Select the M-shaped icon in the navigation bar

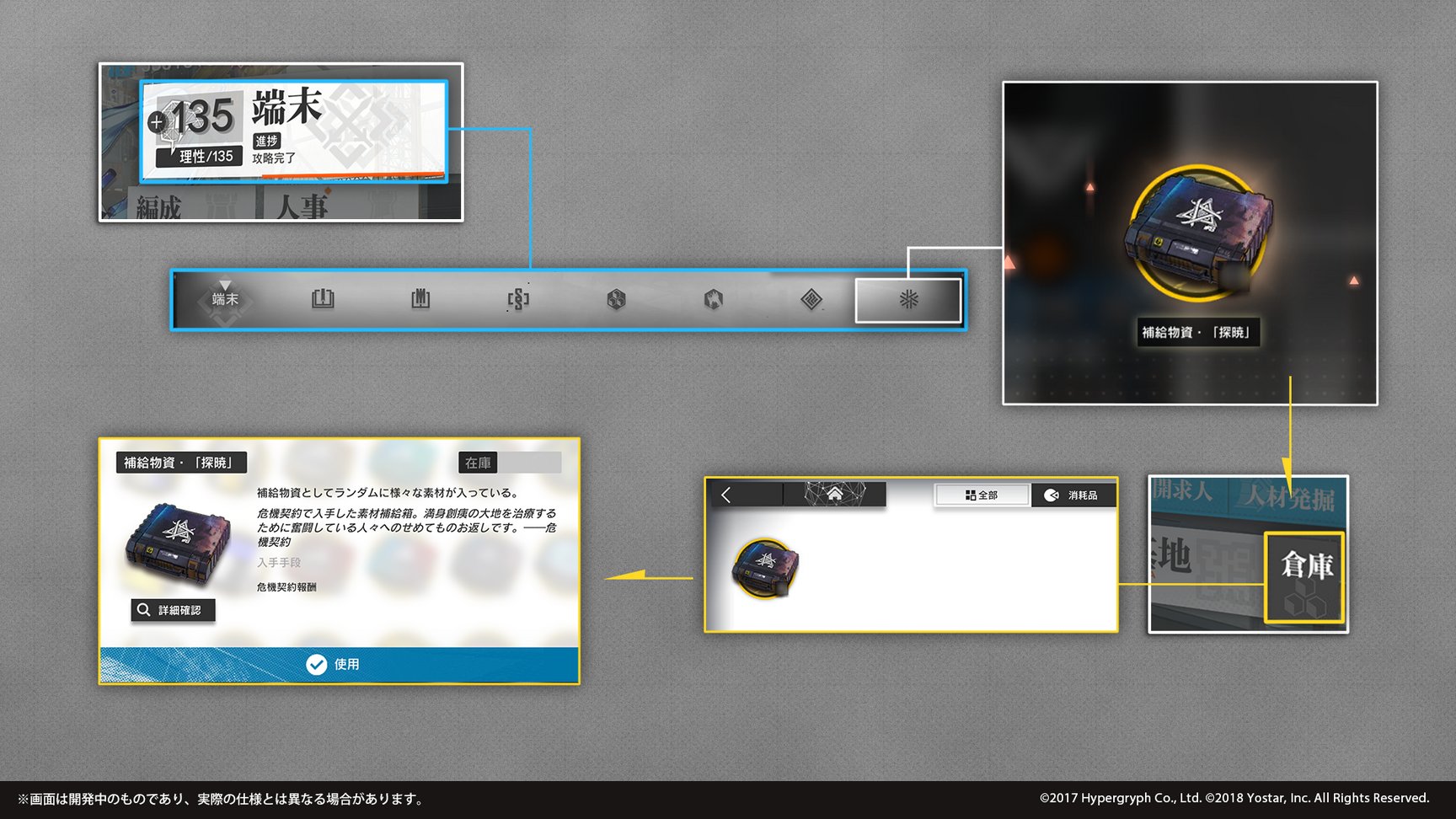pos(420,299)
